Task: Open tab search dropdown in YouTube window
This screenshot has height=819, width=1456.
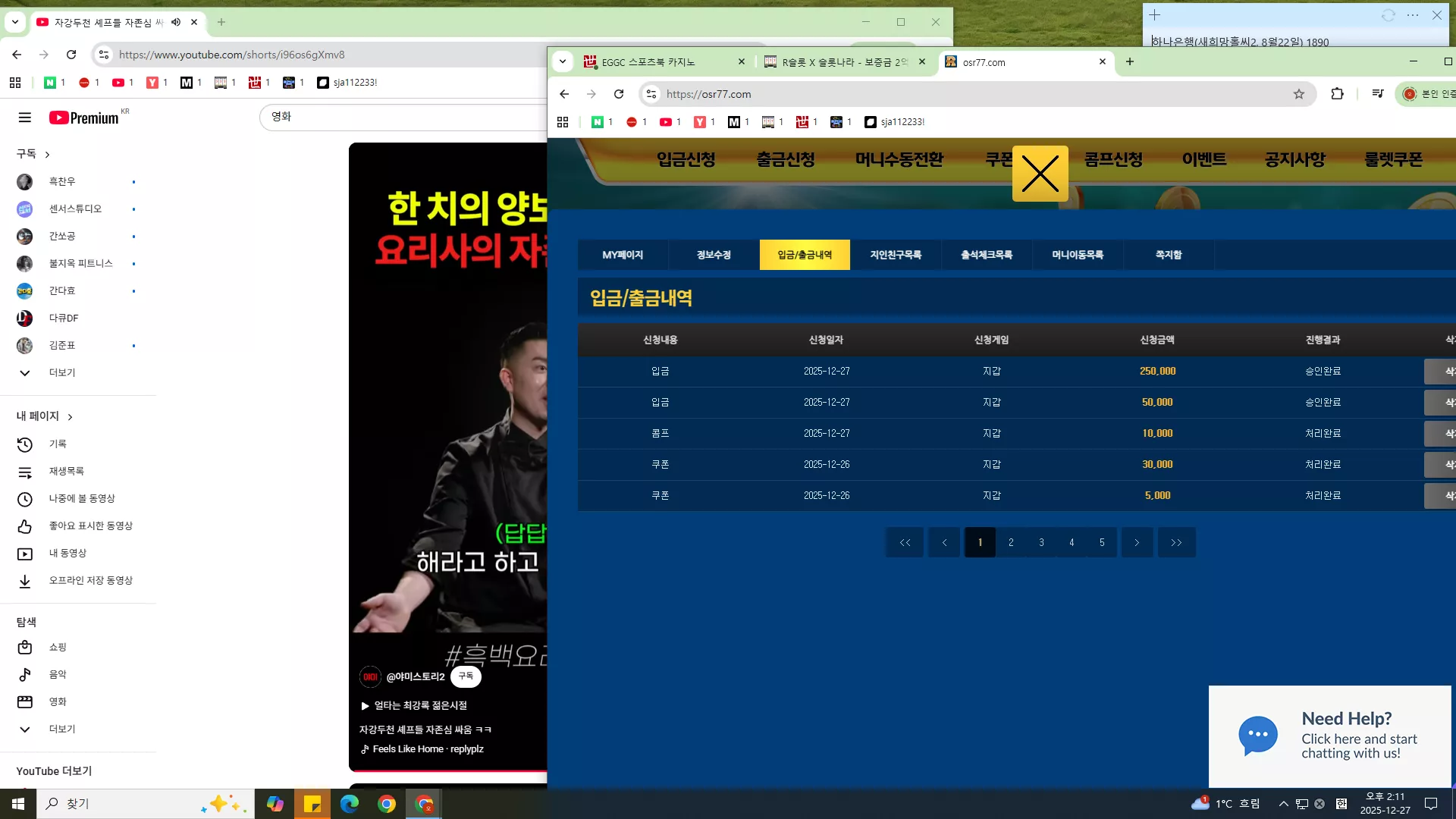Action: [x=15, y=22]
